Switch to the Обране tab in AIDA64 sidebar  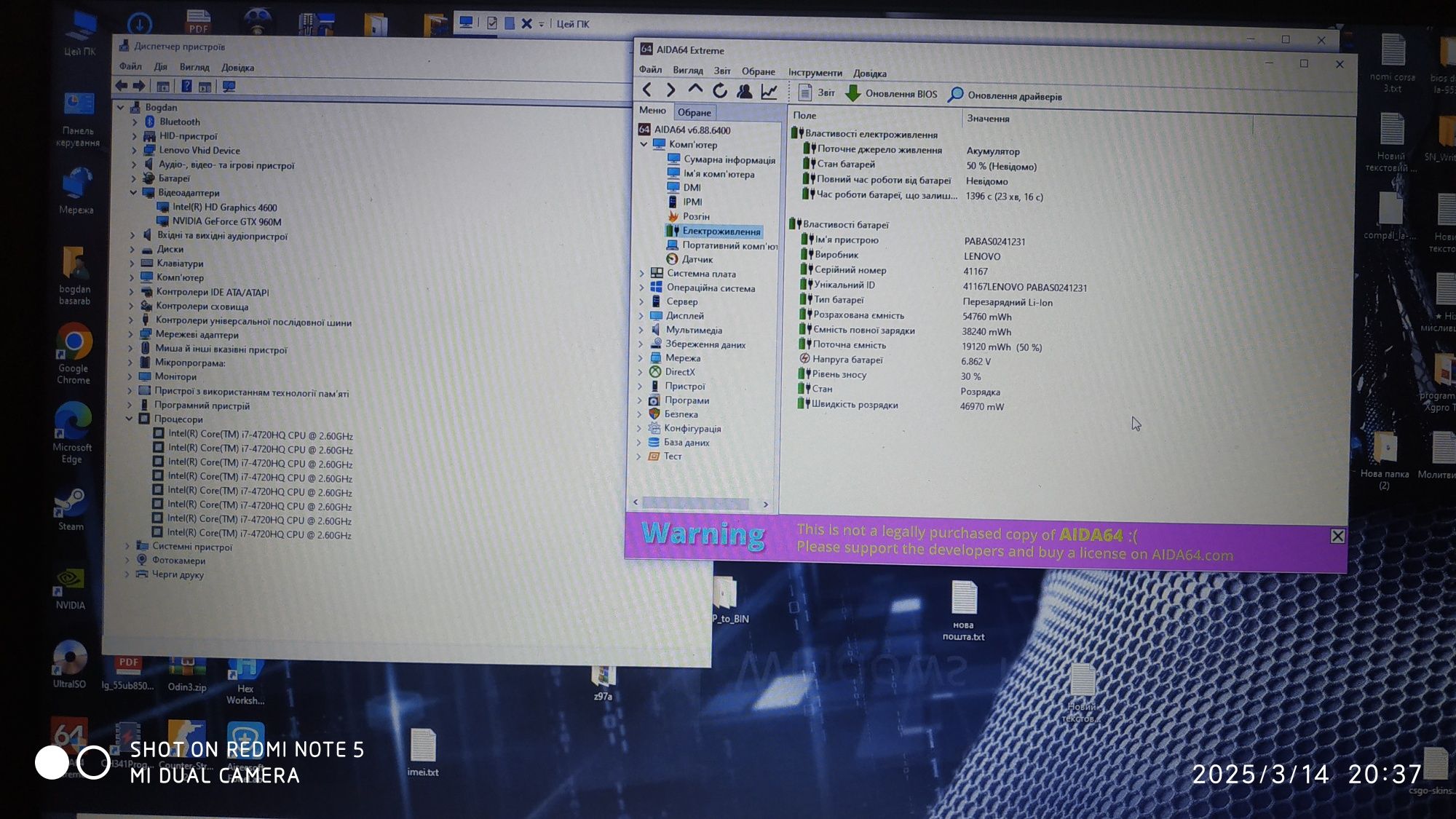pos(694,112)
